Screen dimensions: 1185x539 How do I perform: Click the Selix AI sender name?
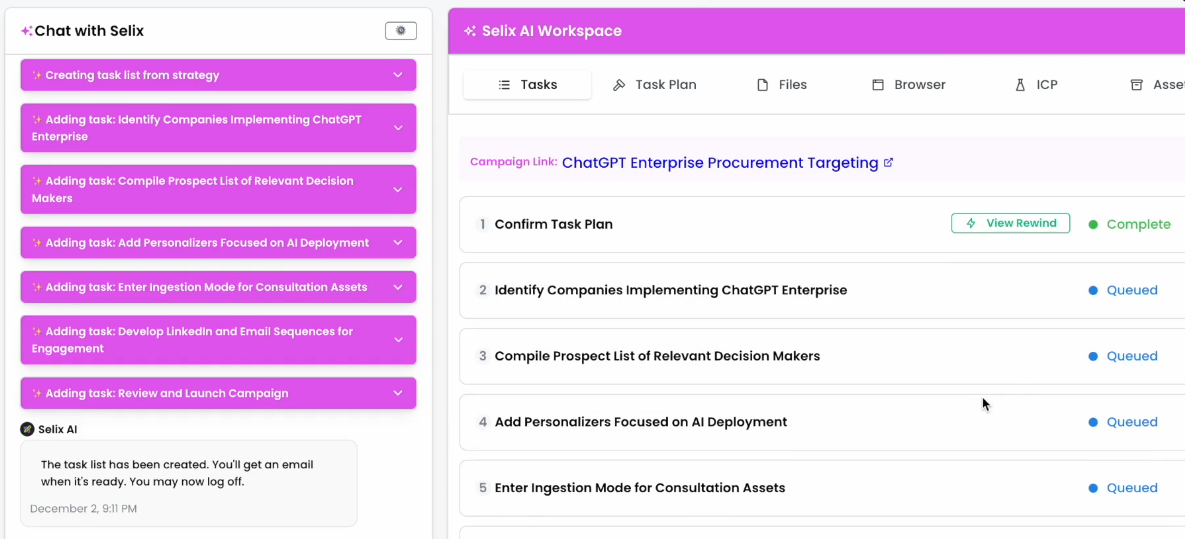pos(57,429)
